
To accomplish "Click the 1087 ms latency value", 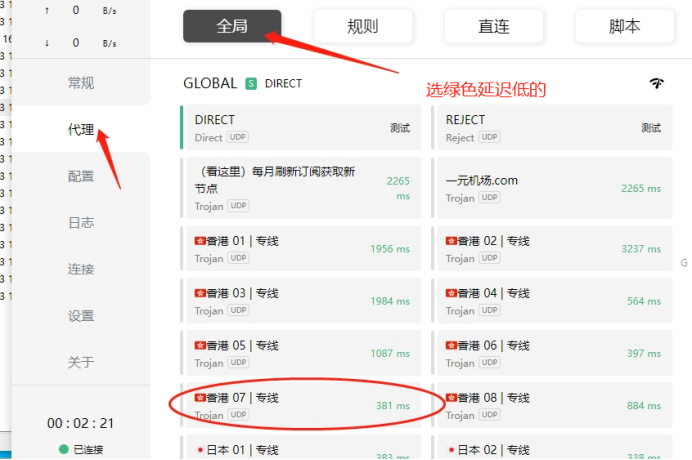I will coord(390,353).
